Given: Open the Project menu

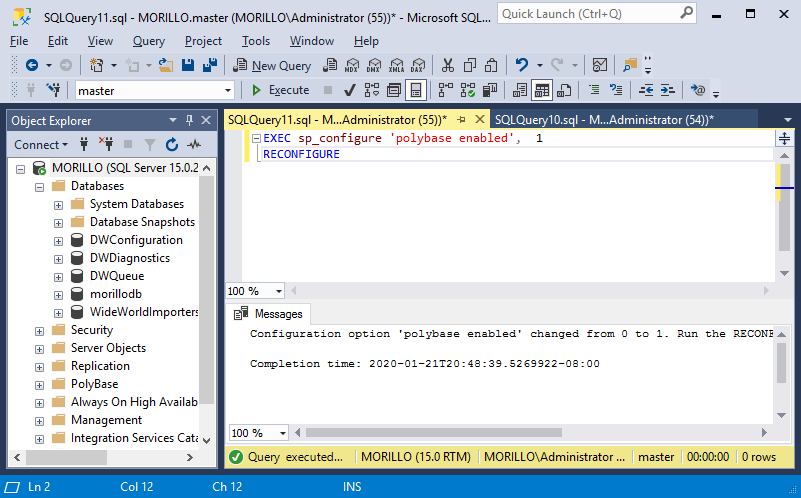Looking at the screenshot, I should click(x=203, y=41).
